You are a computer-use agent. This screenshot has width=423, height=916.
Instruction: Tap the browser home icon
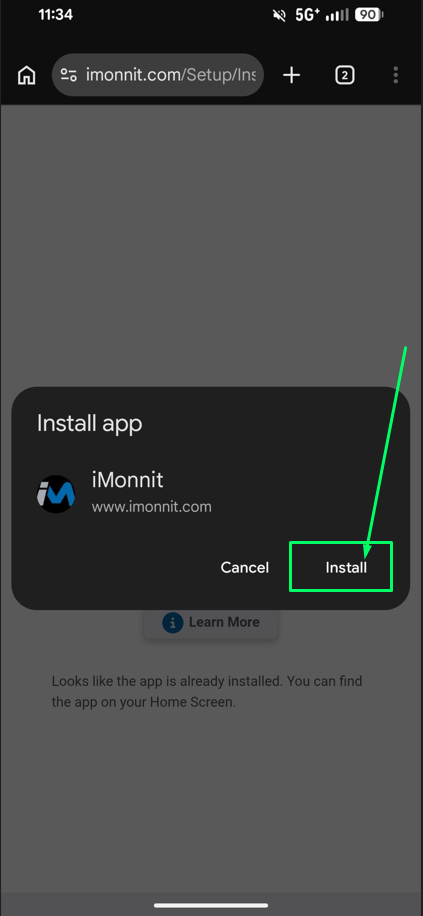click(x=26, y=75)
